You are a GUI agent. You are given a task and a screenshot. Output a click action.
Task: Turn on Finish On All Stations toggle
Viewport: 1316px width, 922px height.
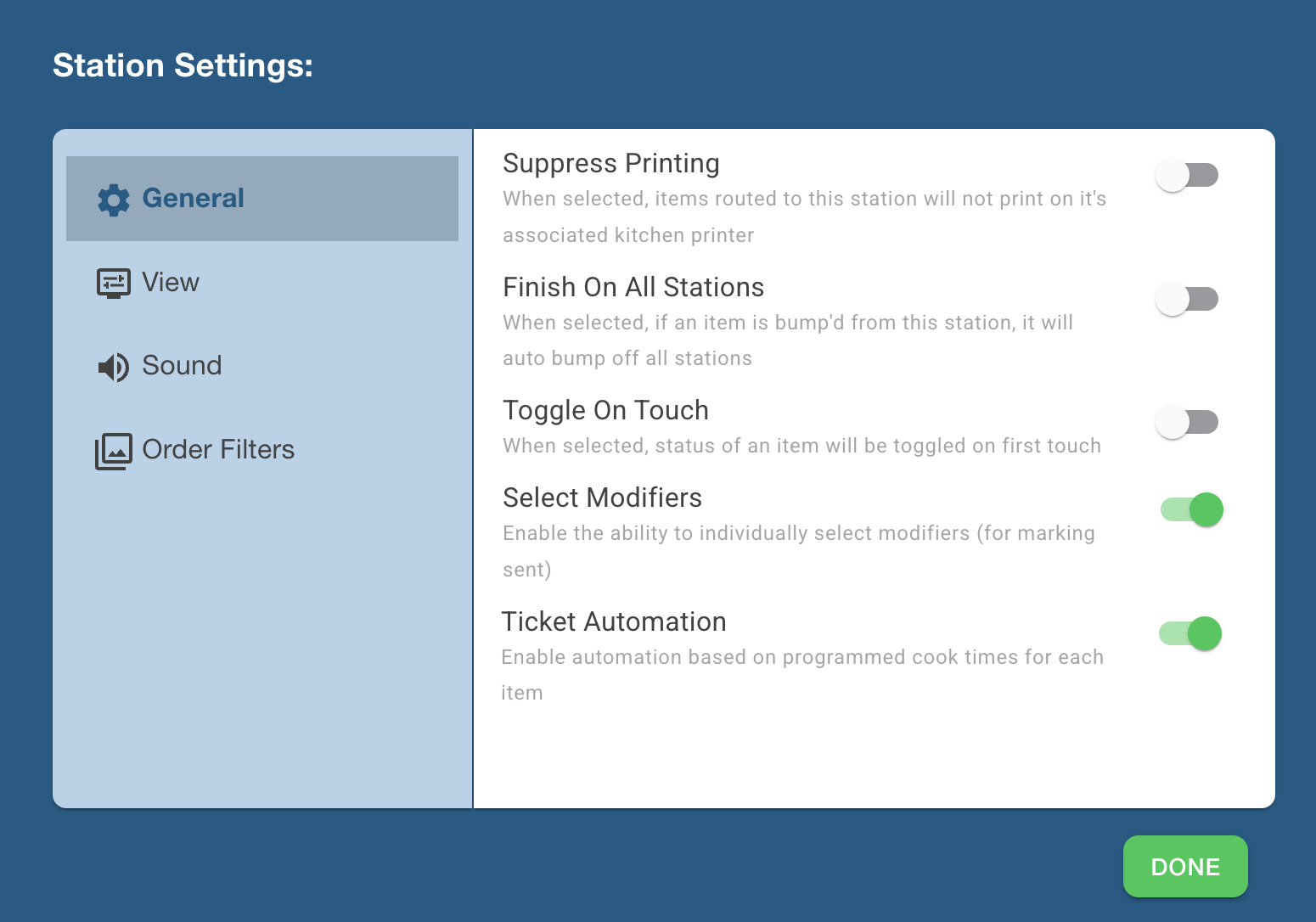pos(1187,299)
